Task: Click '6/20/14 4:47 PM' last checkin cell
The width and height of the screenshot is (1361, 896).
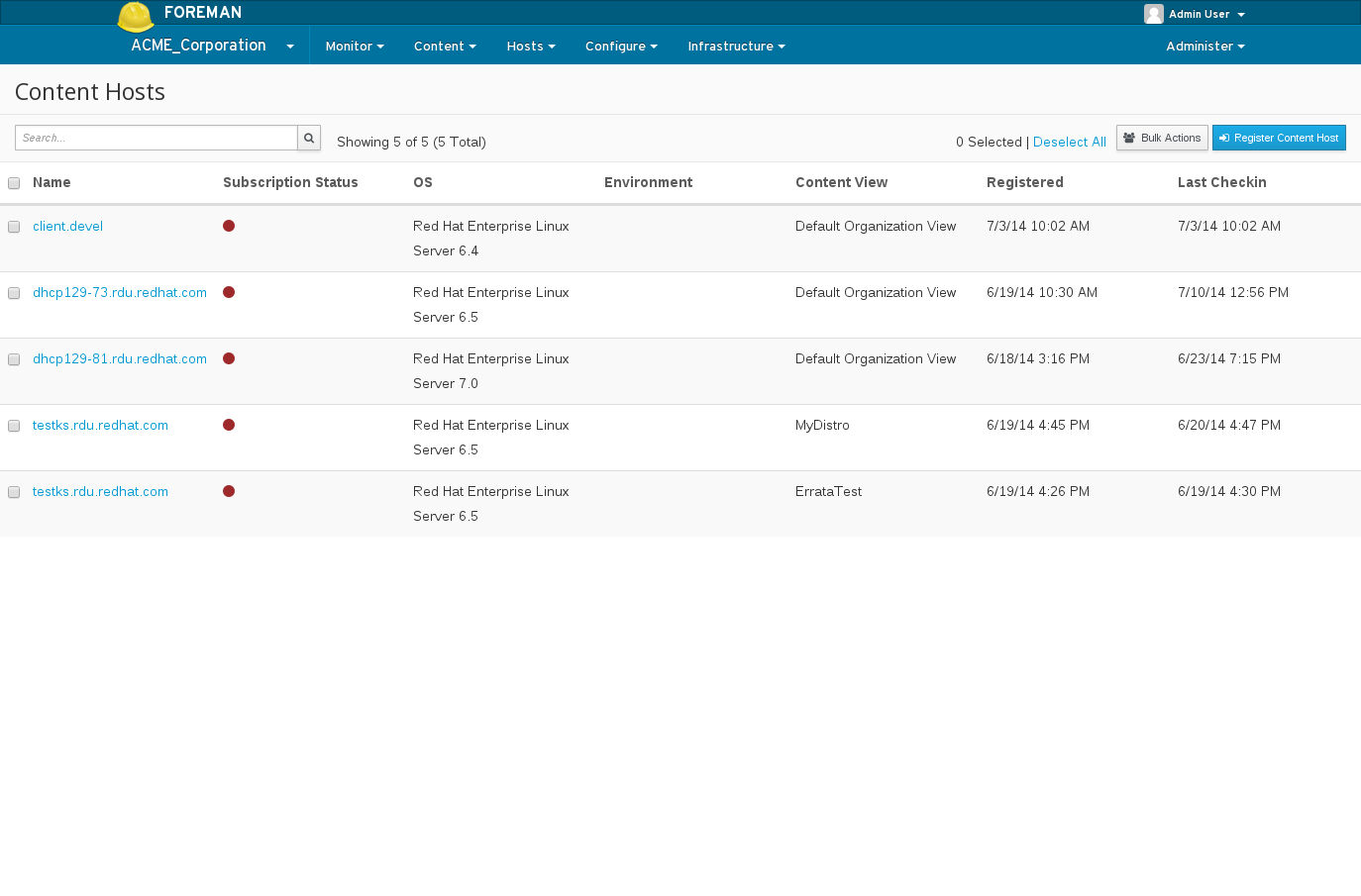Action: pyautogui.click(x=1229, y=425)
